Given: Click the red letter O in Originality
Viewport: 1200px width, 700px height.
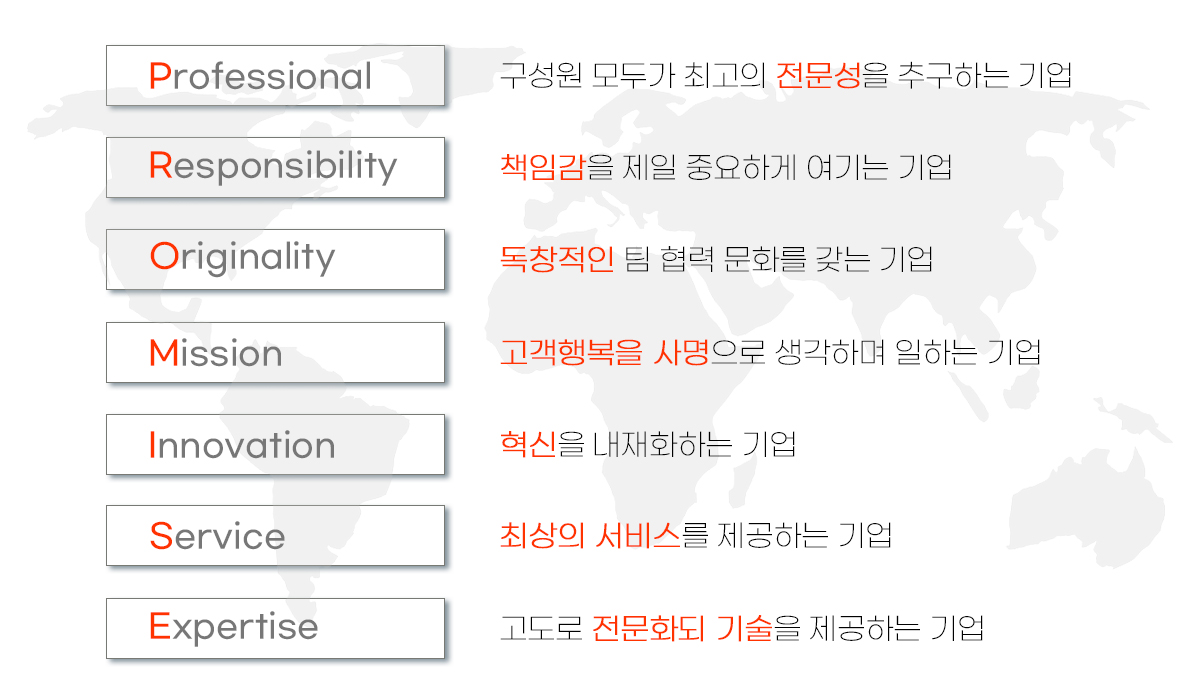Looking at the screenshot, I should 163,257.
